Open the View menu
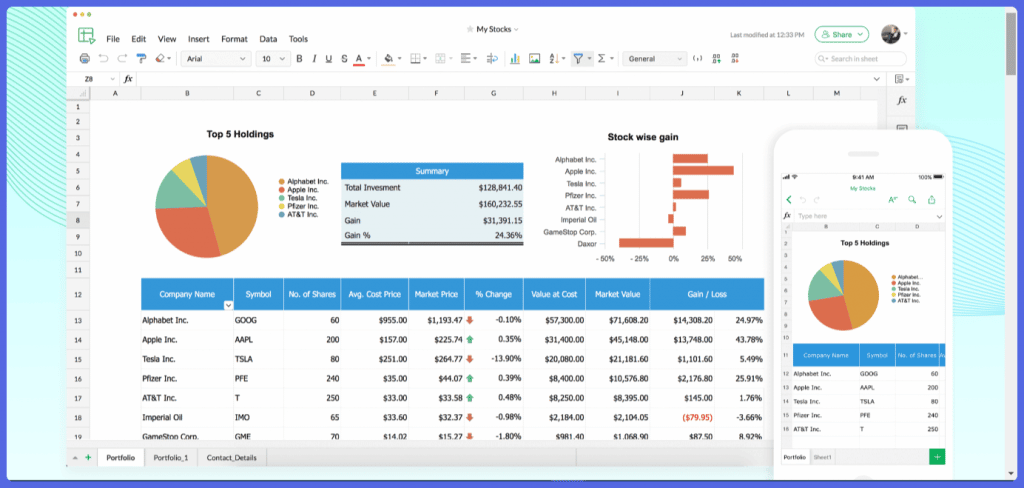The image size is (1024, 488). 167,39
